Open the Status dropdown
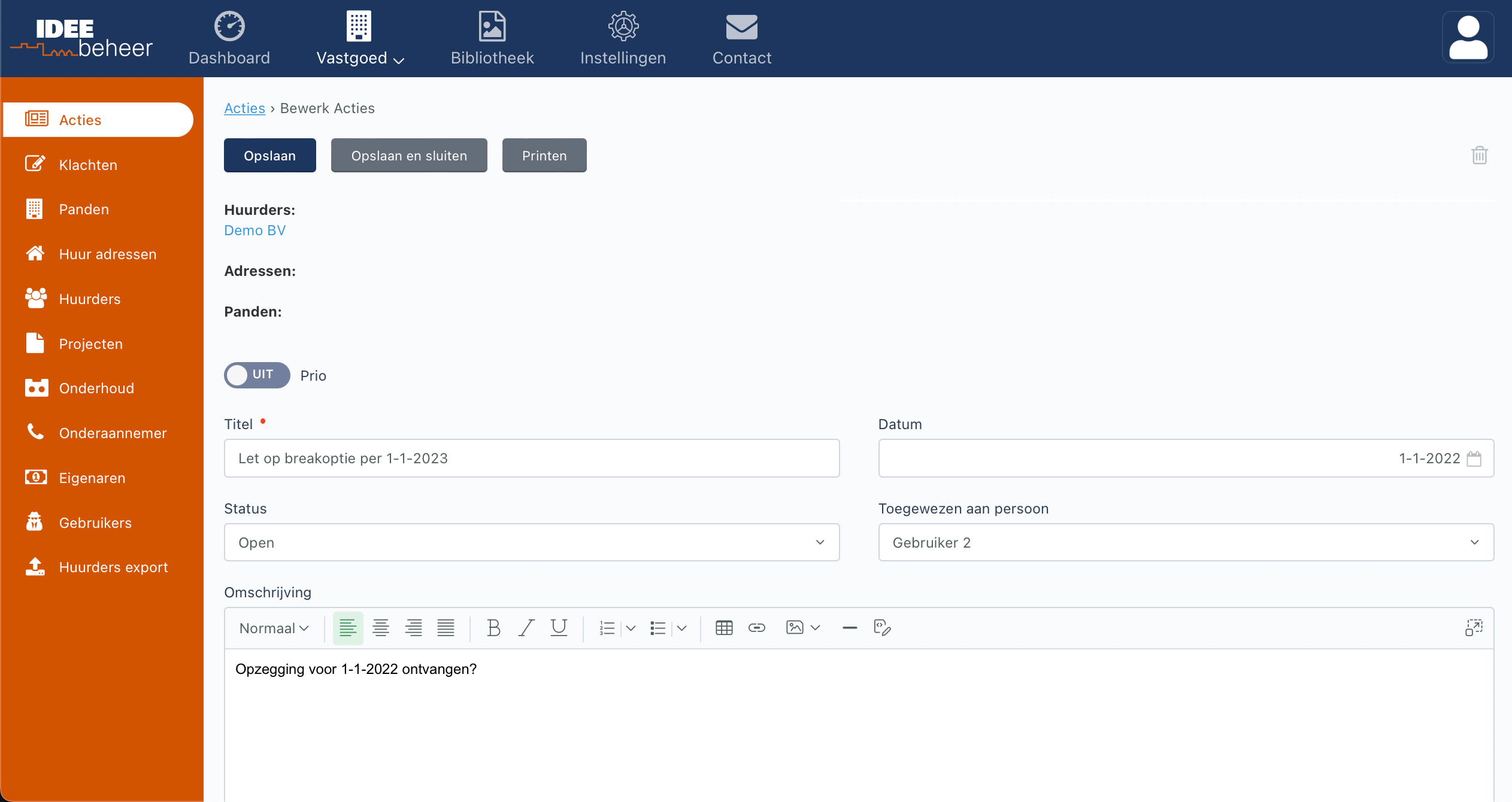 pos(531,542)
